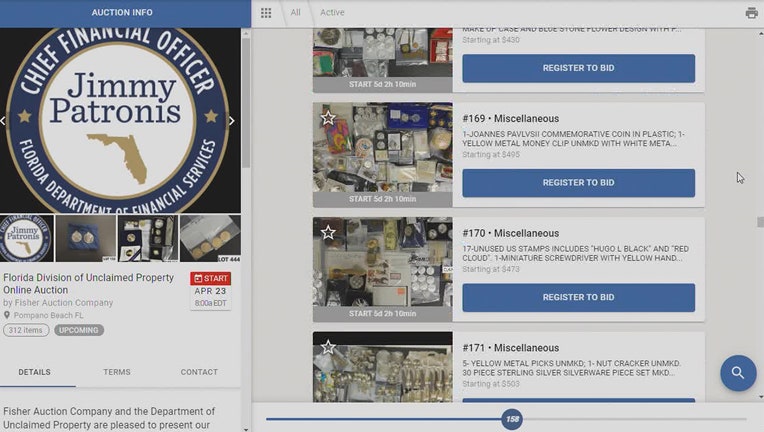The height and width of the screenshot is (432, 764).
Task: Select the coin sets thumbnail third
Action: pyautogui.click(x=148, y=239)
